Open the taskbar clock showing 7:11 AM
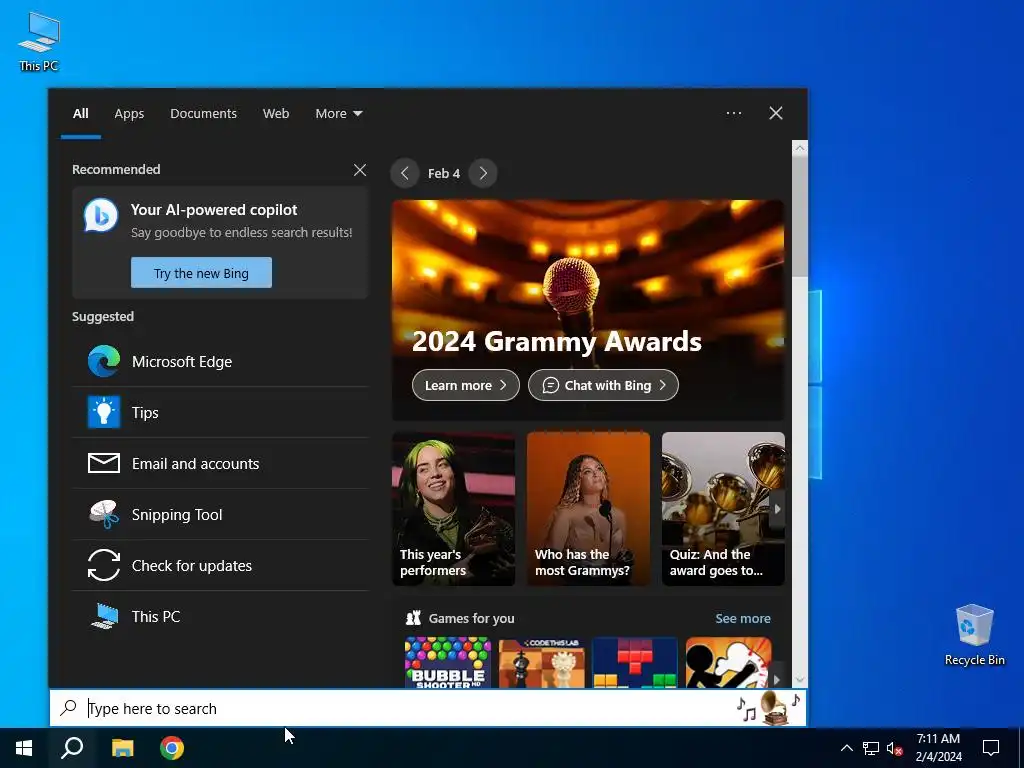This screenshot has height=768, width=1024. [938, 748]
